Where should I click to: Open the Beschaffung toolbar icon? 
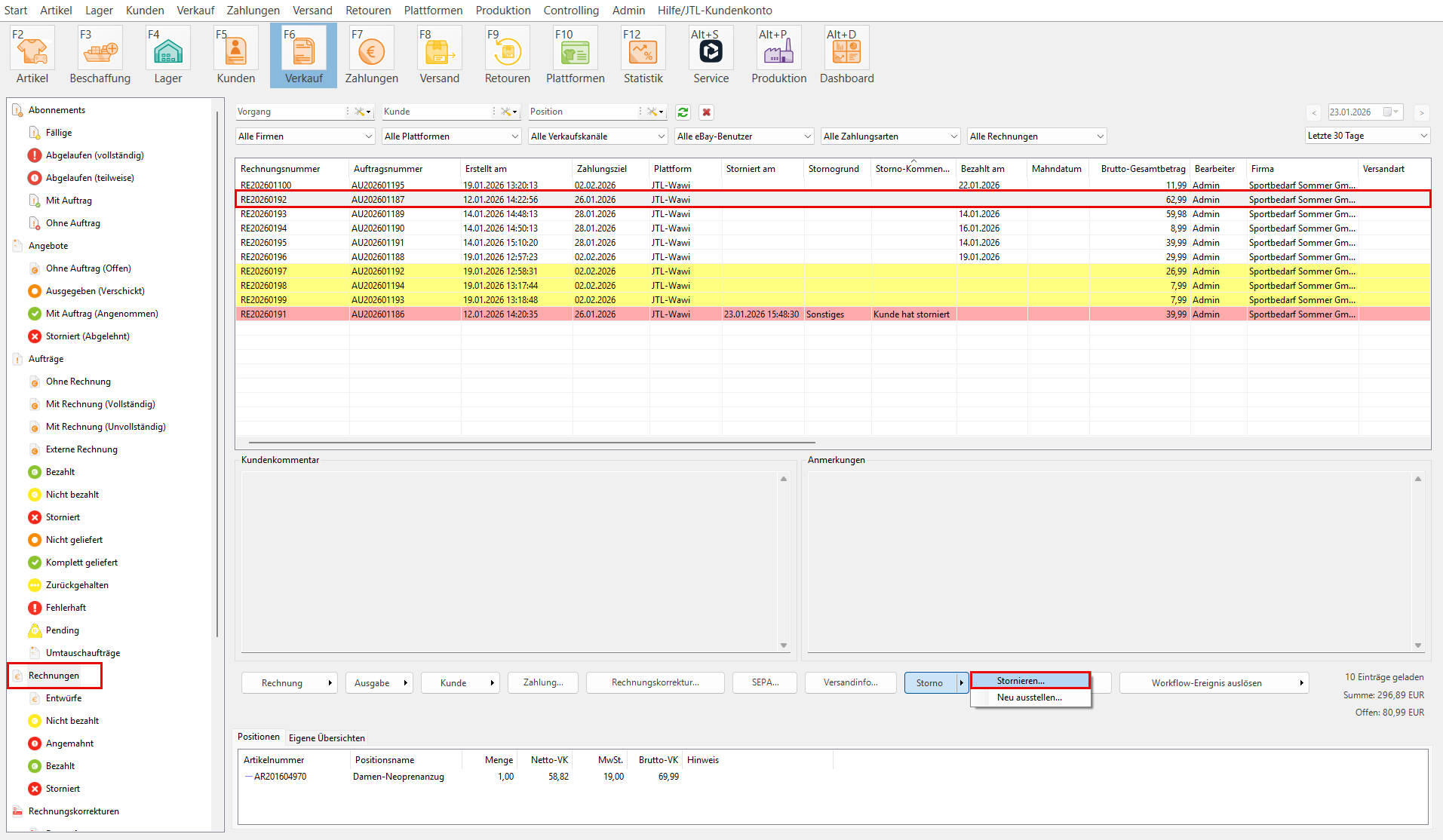100,52
